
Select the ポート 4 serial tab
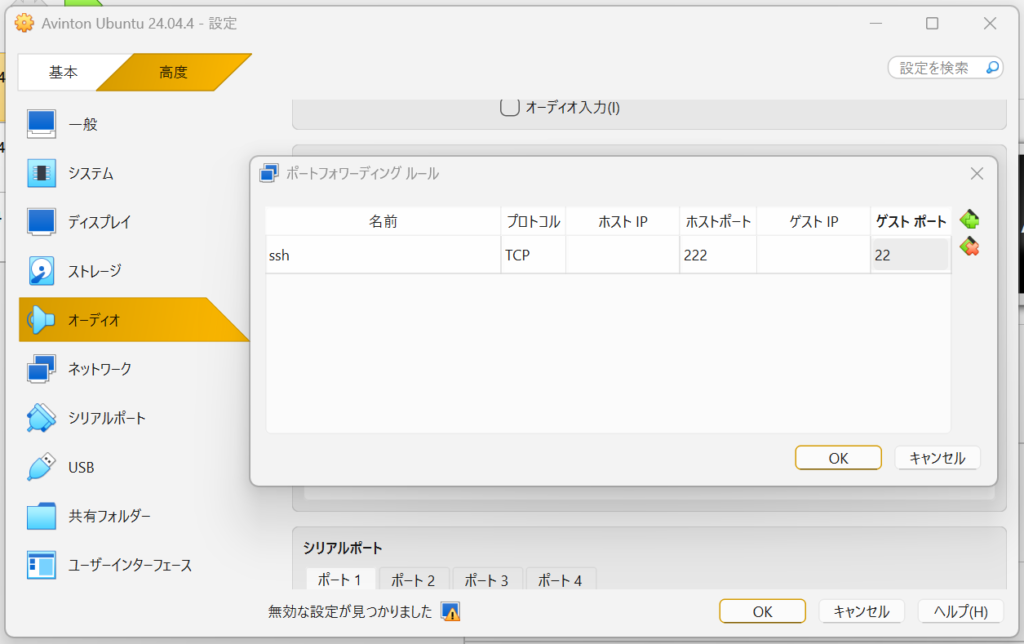[560, 579]
